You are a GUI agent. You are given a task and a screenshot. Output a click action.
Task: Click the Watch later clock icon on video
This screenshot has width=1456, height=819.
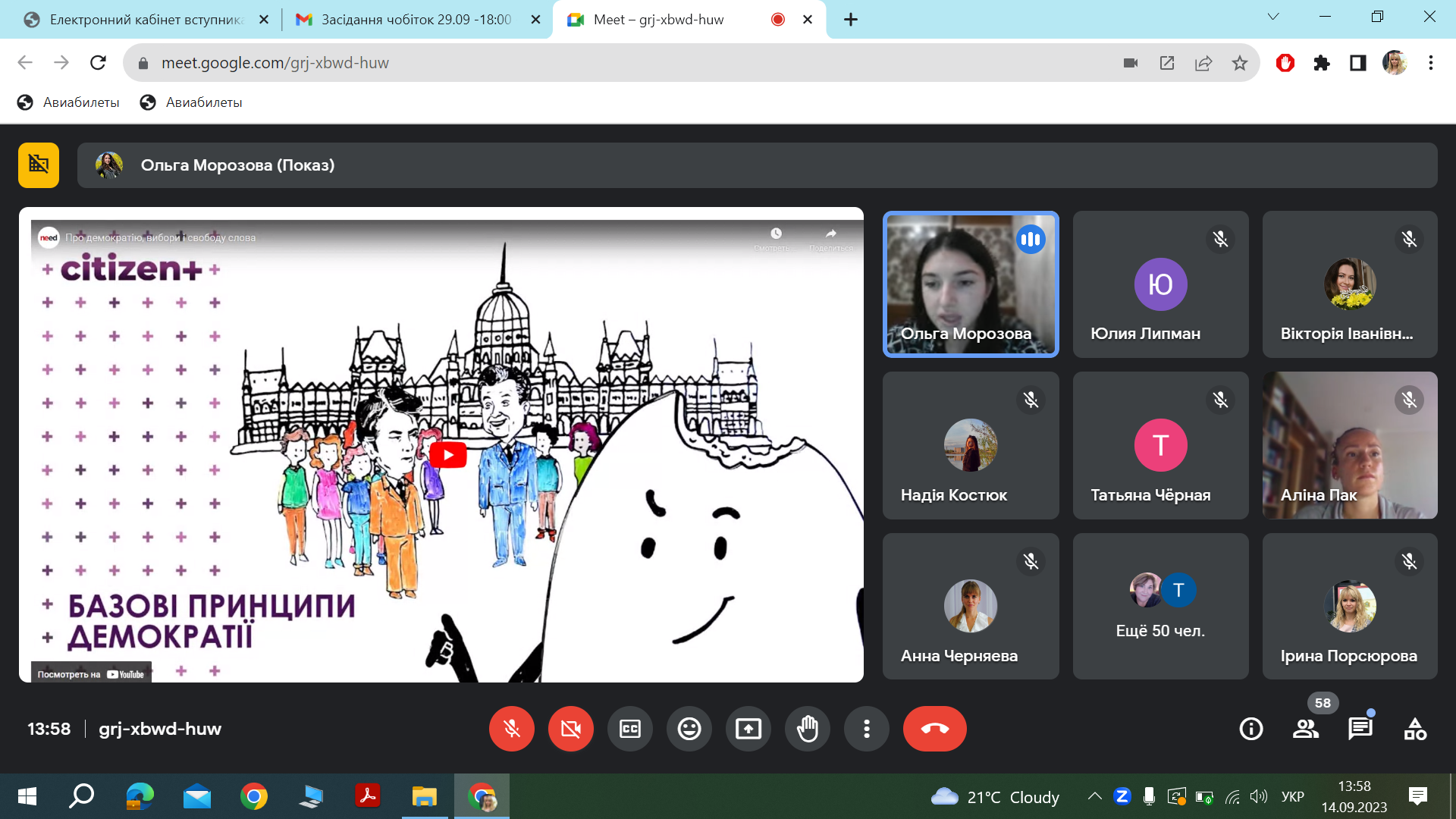(x=776, y=234)
